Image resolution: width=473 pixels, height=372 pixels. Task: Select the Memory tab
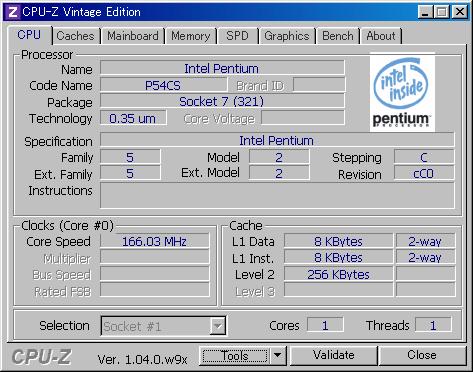191,36
